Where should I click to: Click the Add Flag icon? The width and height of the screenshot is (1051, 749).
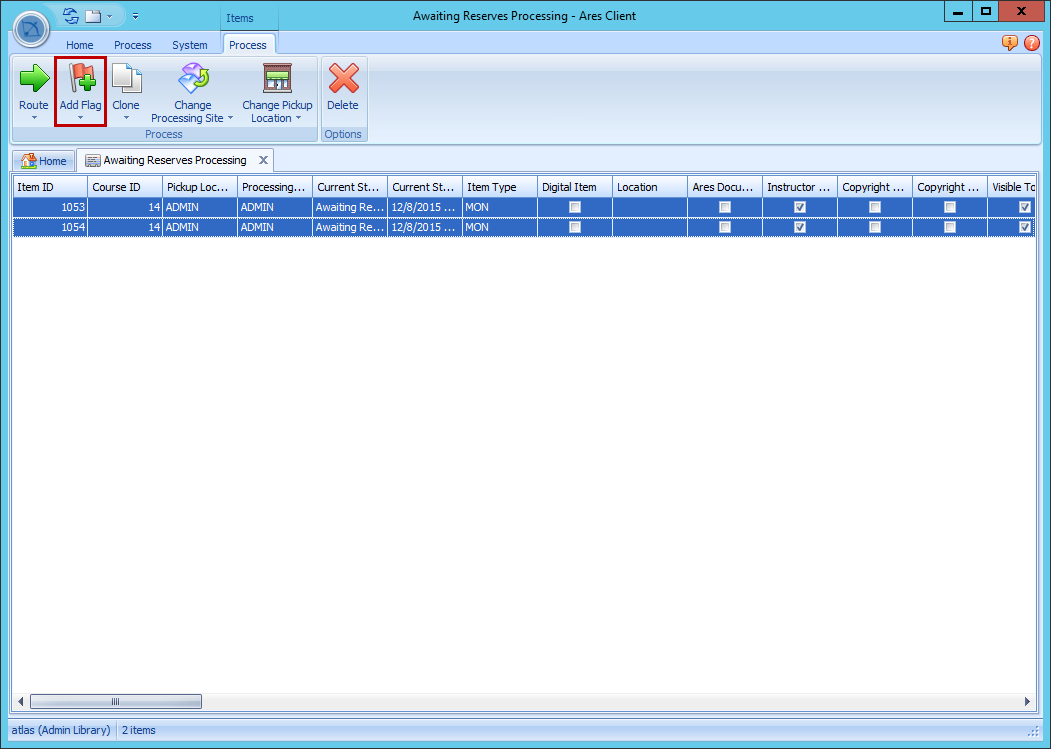coord(79,76)
